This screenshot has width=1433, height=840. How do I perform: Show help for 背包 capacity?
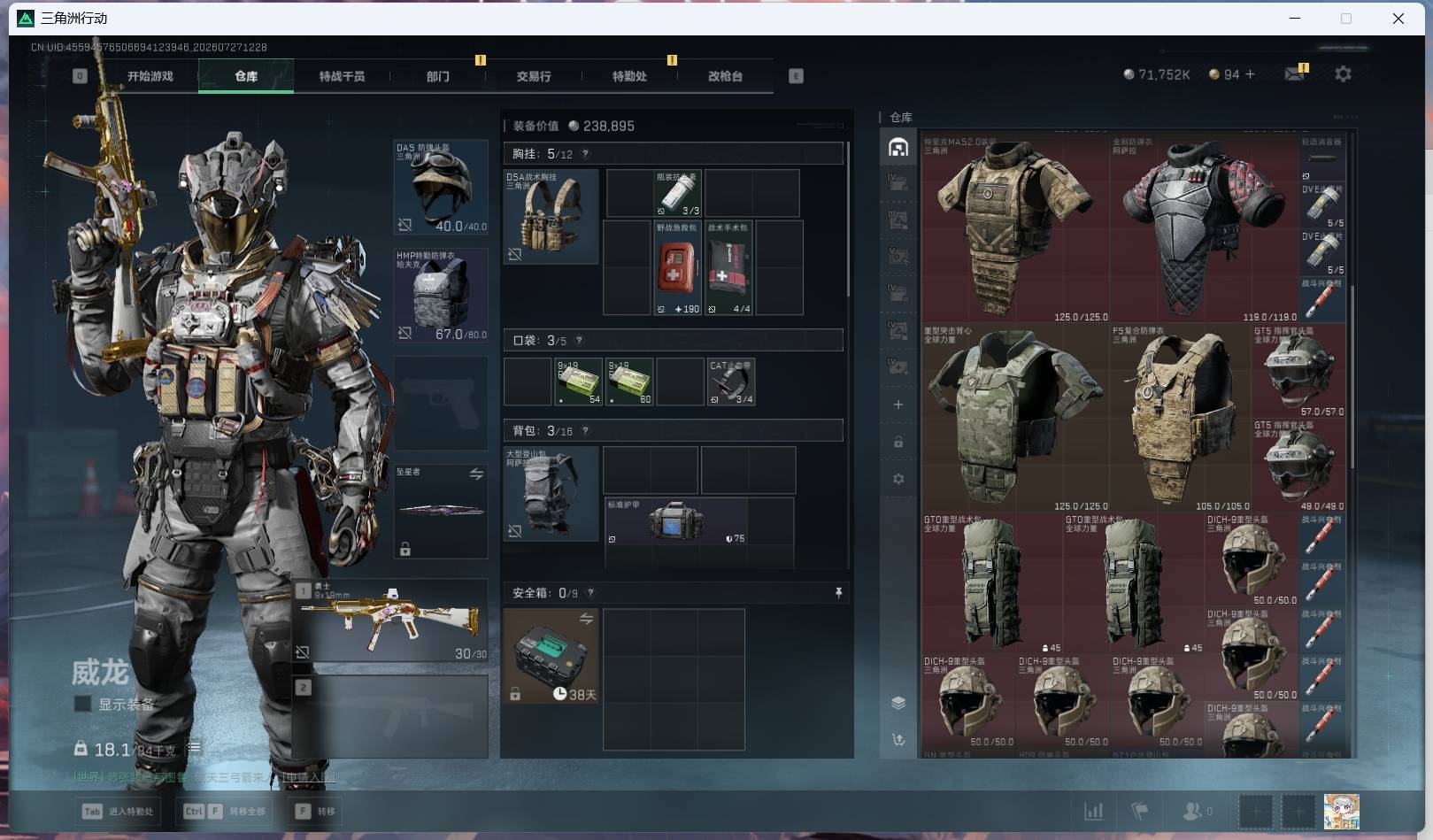(585, 431)
